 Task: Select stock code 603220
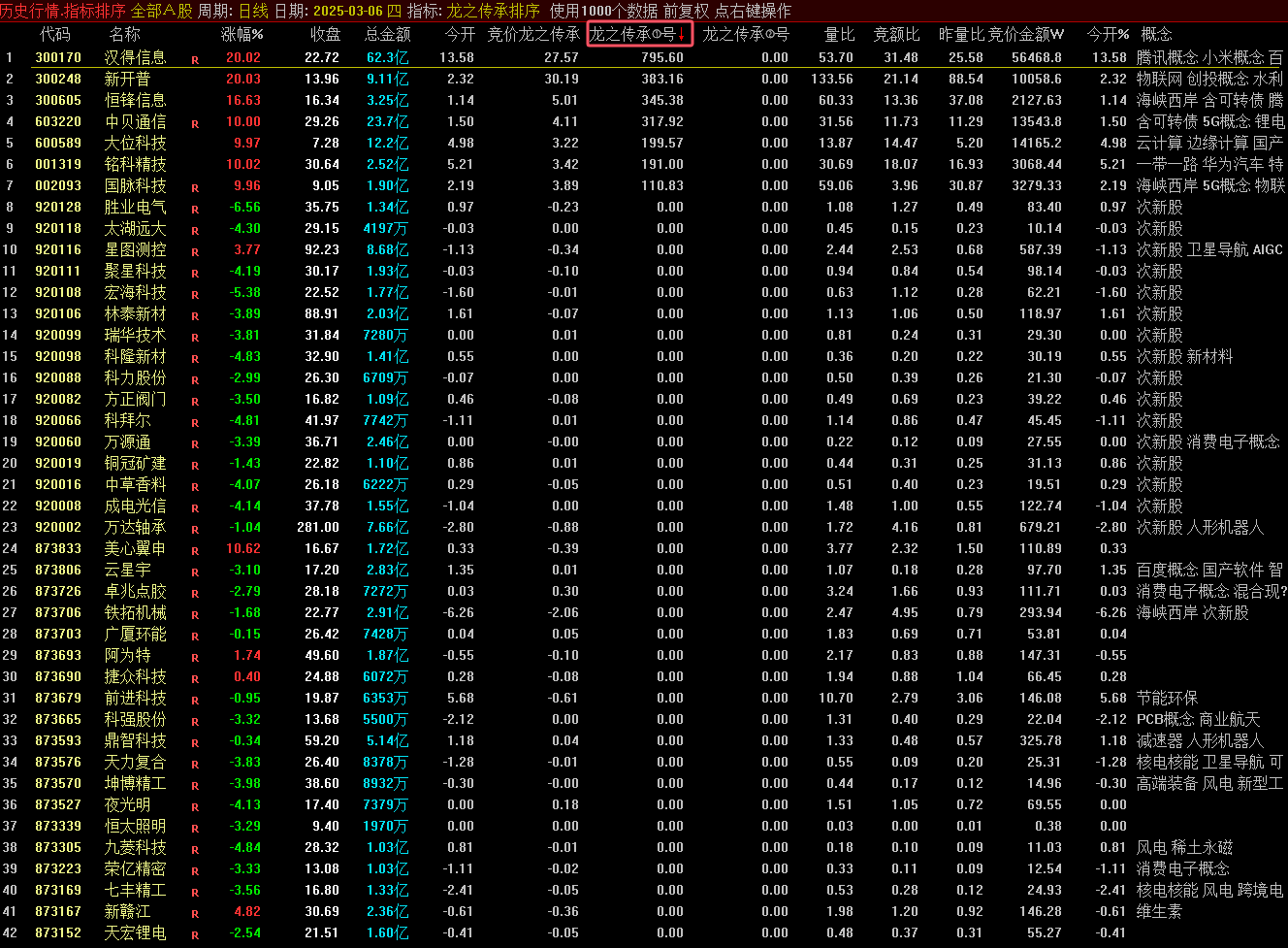58,121
